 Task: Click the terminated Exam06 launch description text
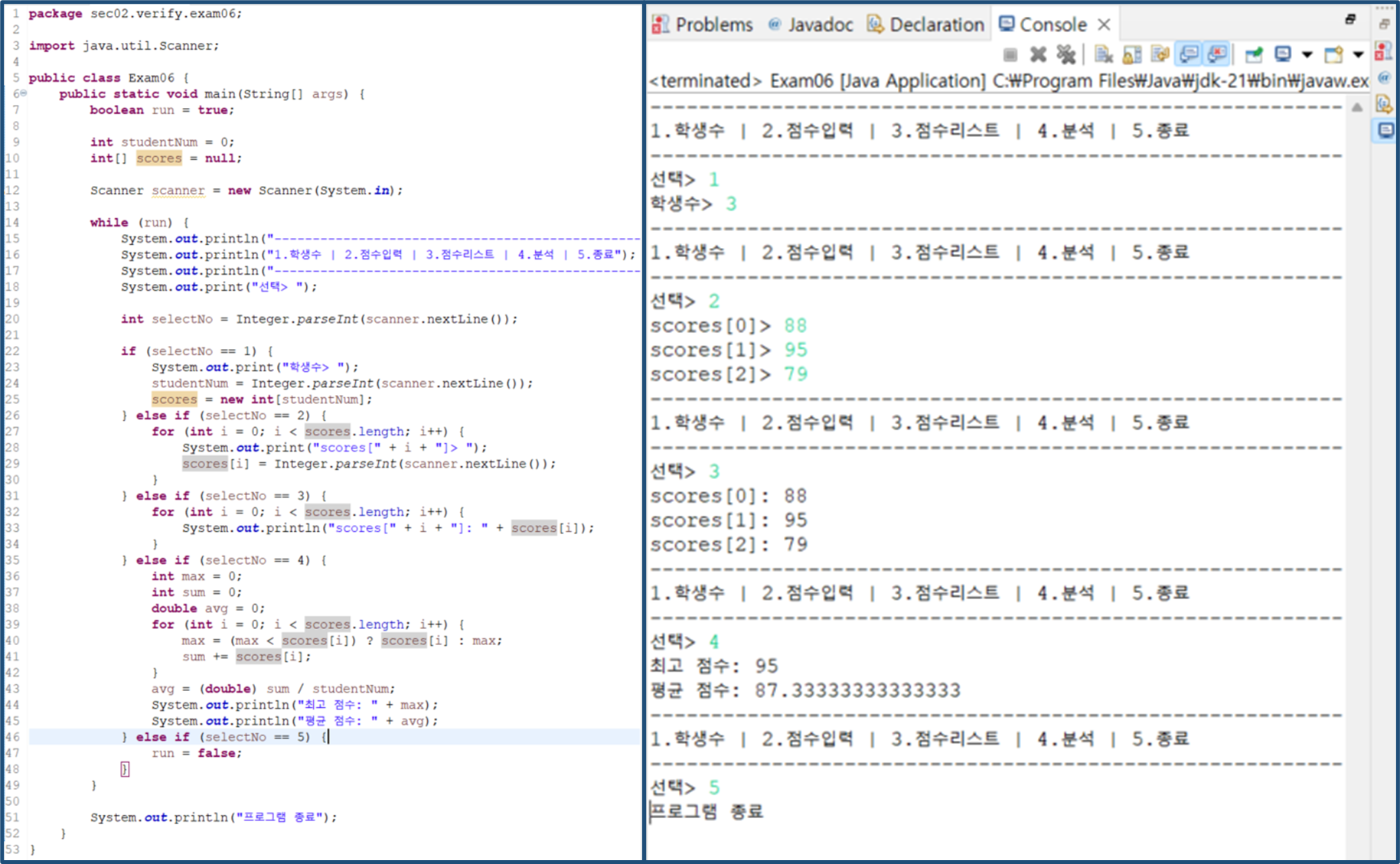1008,81
